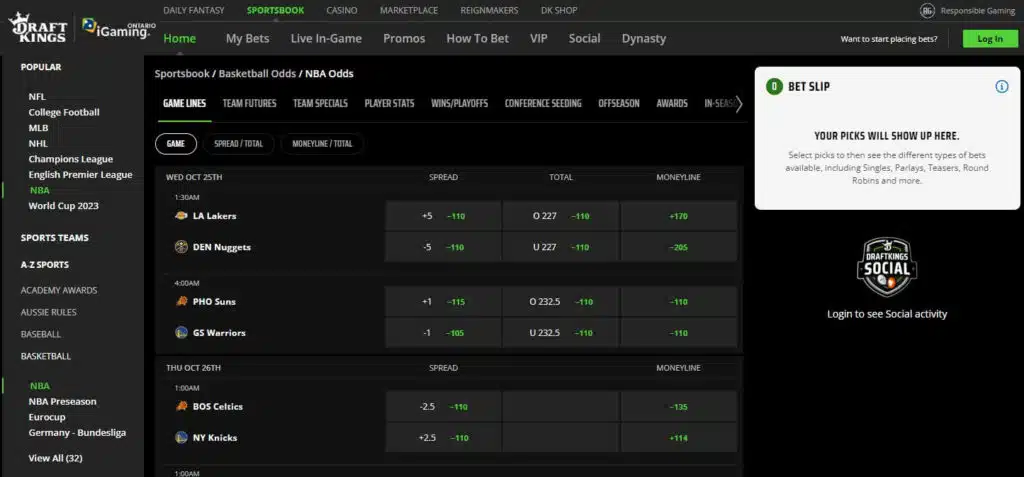Open Daily Fantasy in the top bar
Viewport: 1024px width, 477px height.
click(193, 10)
